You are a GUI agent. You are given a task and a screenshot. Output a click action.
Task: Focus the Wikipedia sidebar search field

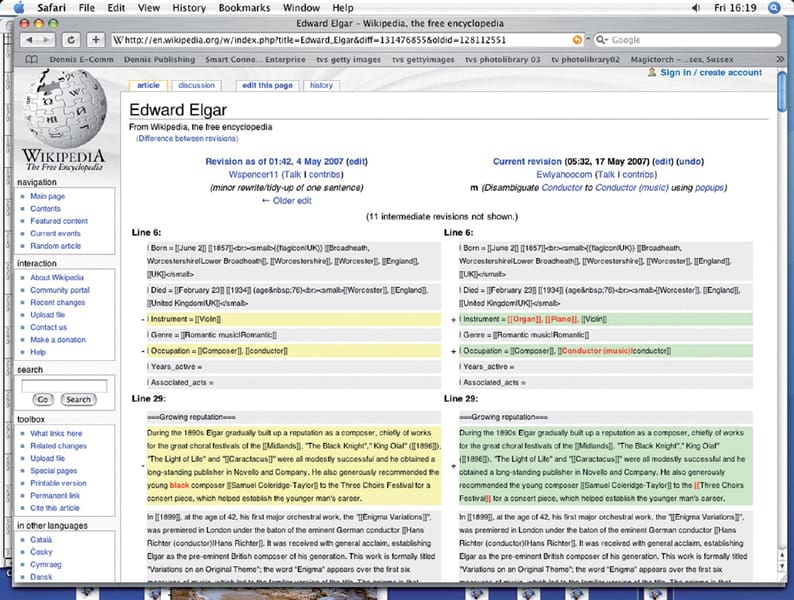coord(64,386)
